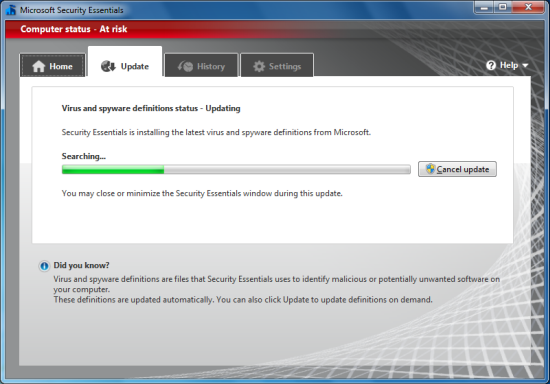This screenshot has width=550, height=384.
Task: Click the question mark Help icon
Action: tap(491, 65)
